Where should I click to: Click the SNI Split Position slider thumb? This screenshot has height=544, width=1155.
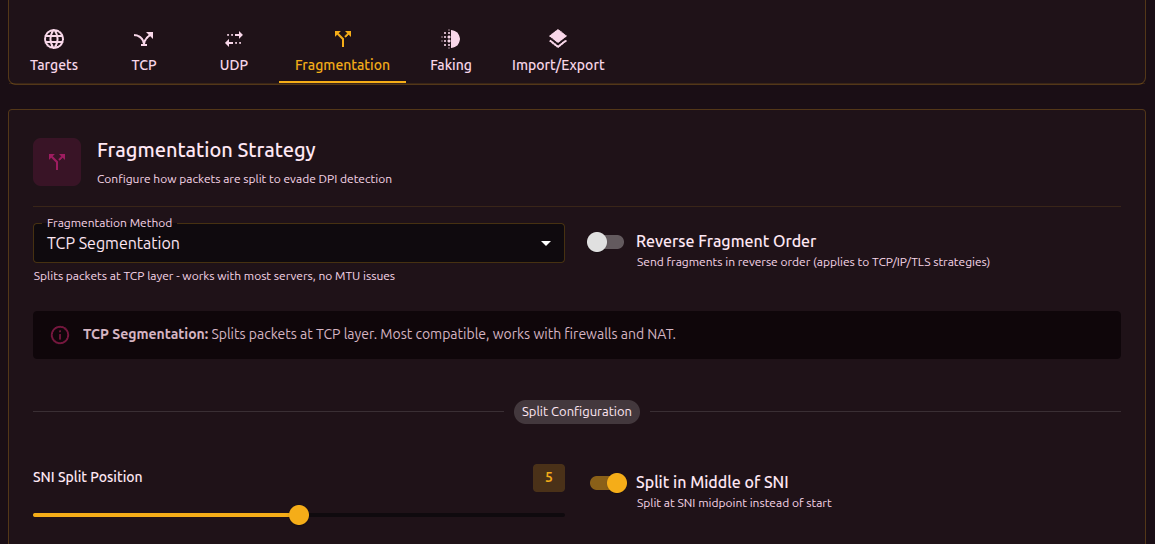click(299, 515)
